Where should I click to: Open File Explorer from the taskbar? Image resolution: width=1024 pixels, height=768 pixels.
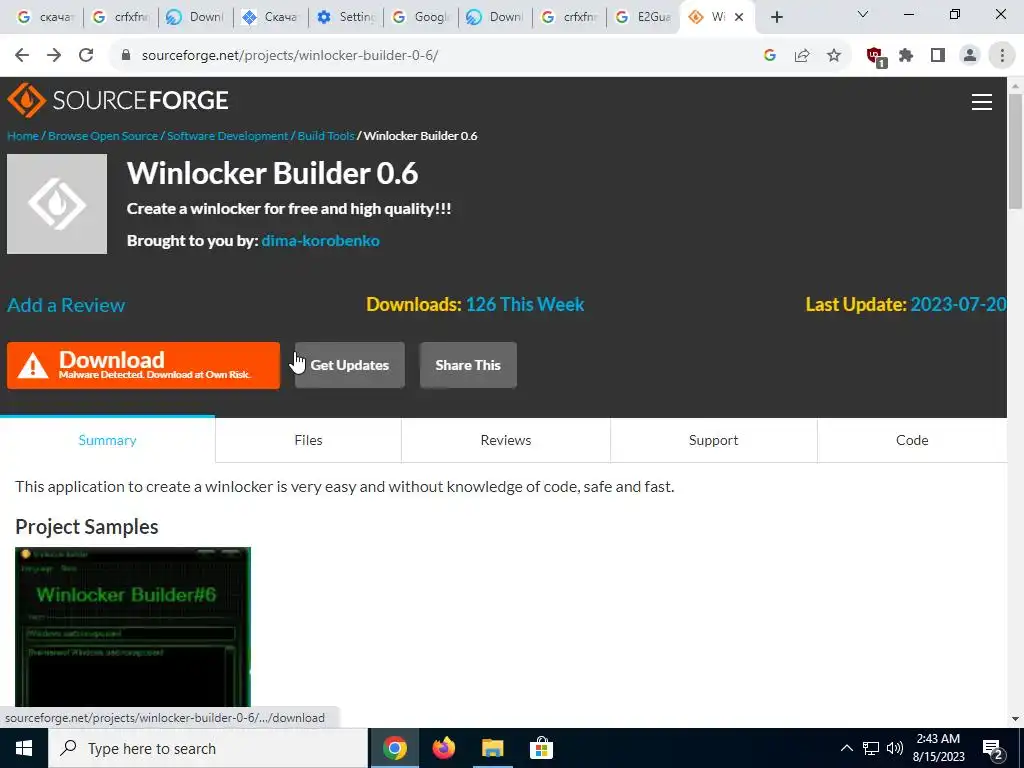(492, 748)
